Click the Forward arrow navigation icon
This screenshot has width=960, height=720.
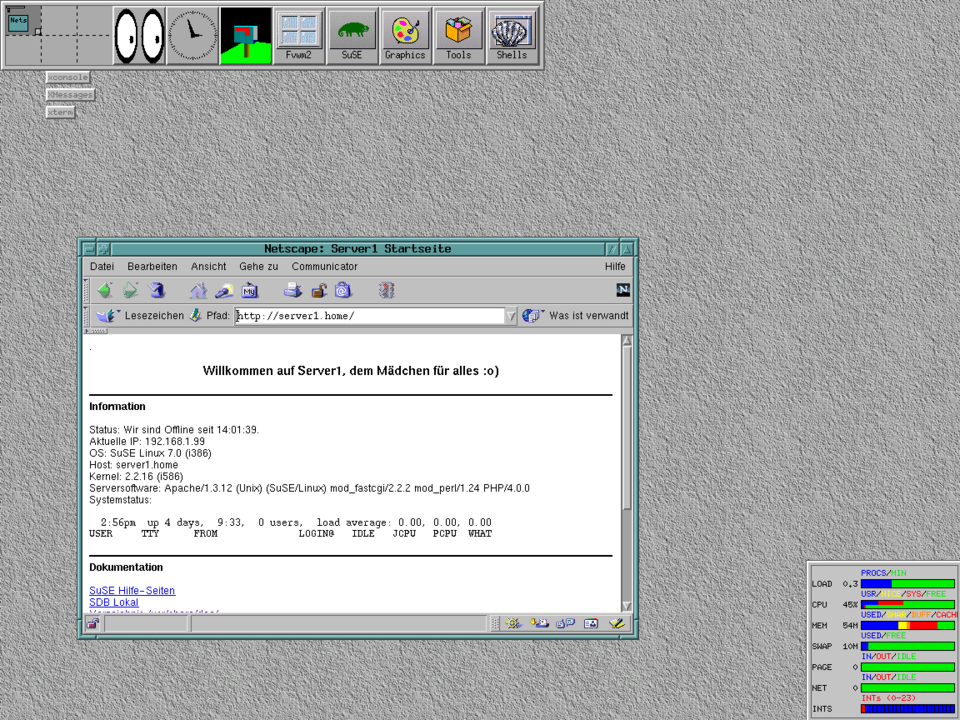tap(131, 291)
